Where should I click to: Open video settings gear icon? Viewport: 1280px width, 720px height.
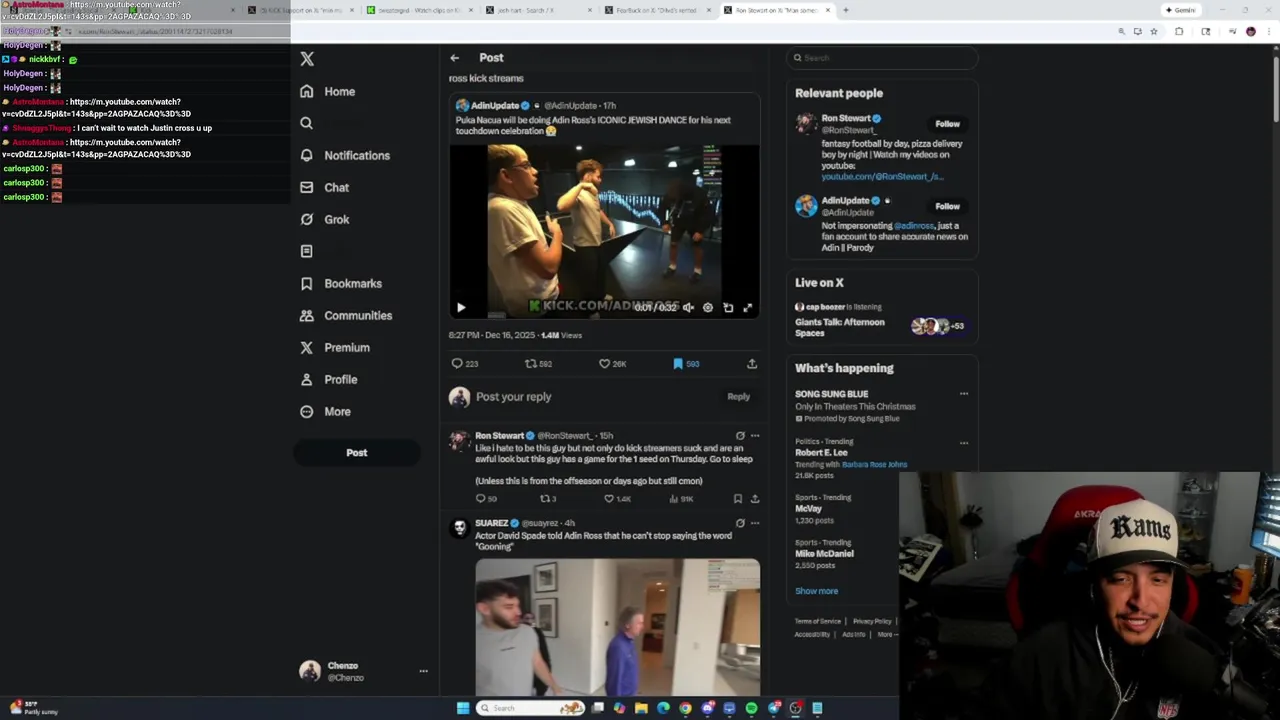click(708, 308)
